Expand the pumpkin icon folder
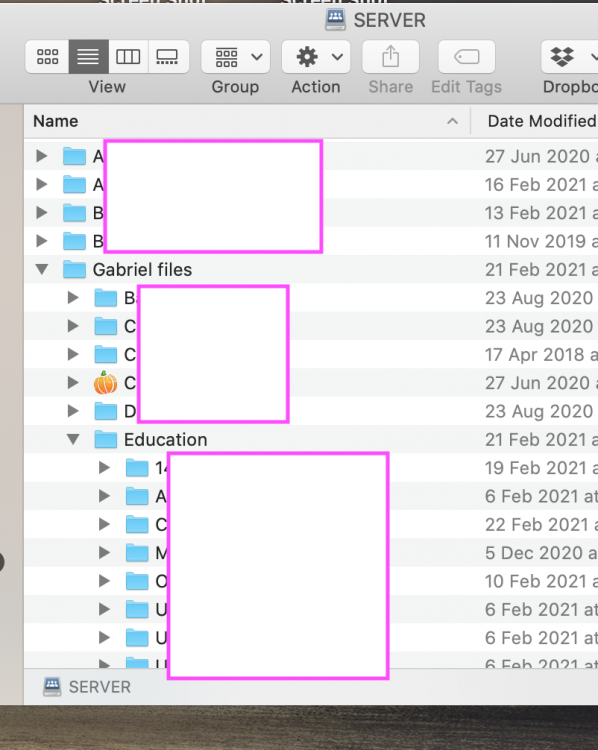Viewport: 598px width, 750px height. (x=73, y=382)
